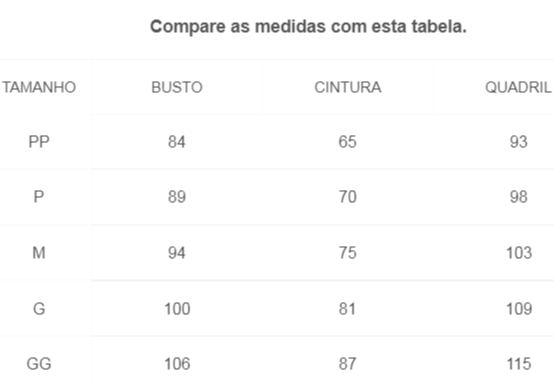Viewport: 554px width, 391px height.
Task: Click the CINTURA column header
Action: pos(348,87)
